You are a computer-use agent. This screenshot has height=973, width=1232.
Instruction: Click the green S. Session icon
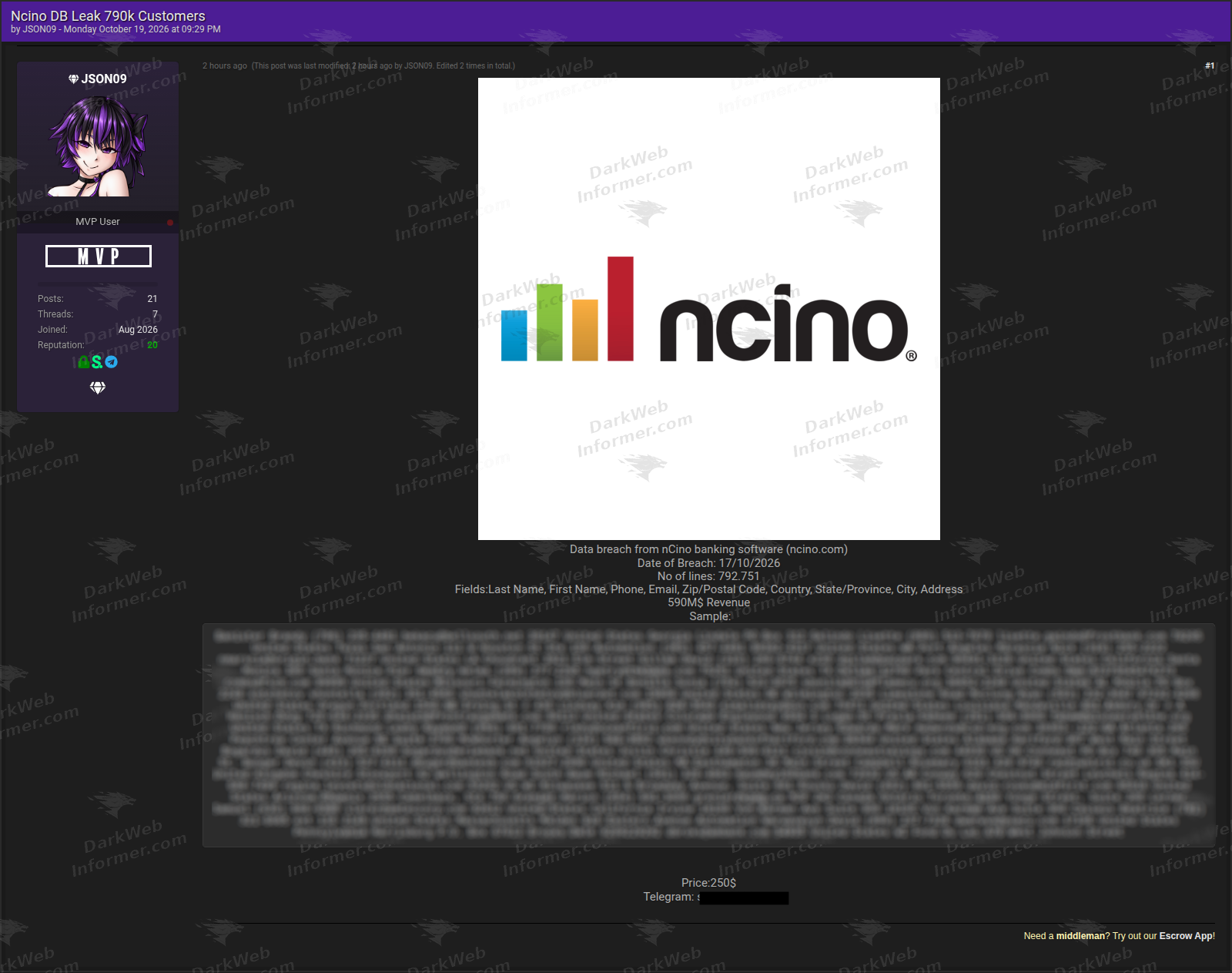click(x=97, y=361)
